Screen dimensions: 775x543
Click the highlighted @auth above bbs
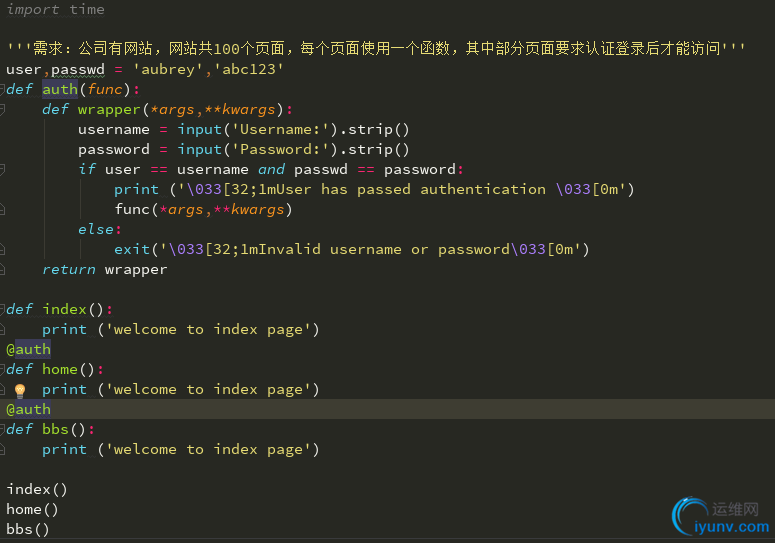click(x=29, y=409)
